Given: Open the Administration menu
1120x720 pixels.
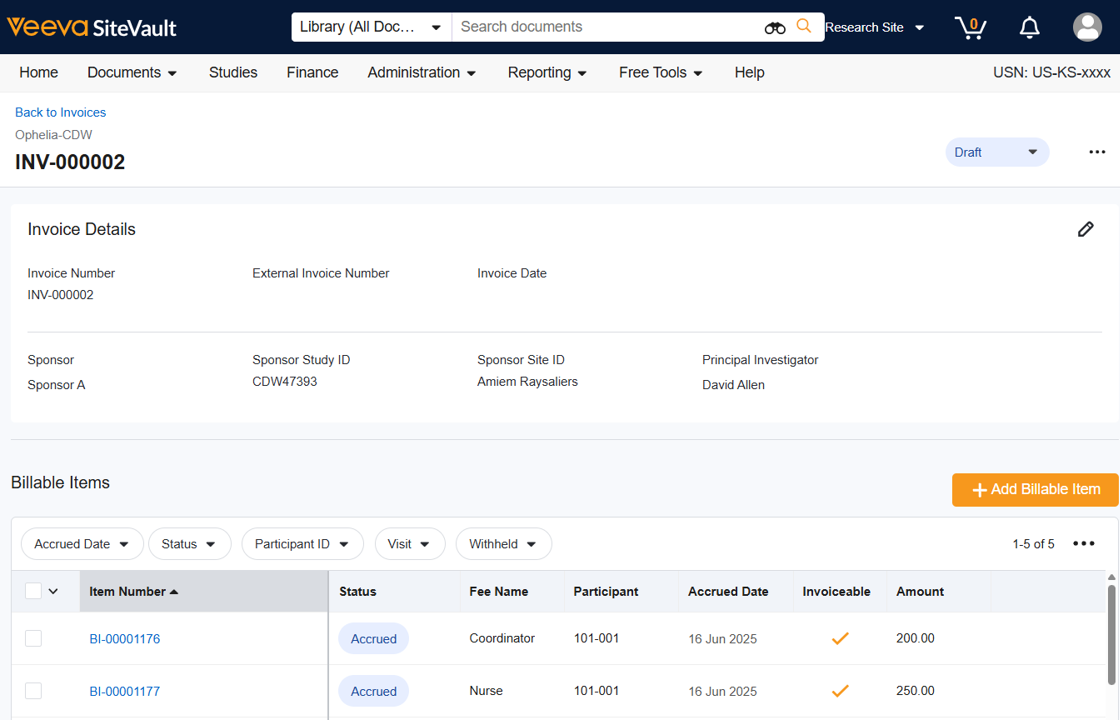Looking at the screenshot, I should [421, 72].
